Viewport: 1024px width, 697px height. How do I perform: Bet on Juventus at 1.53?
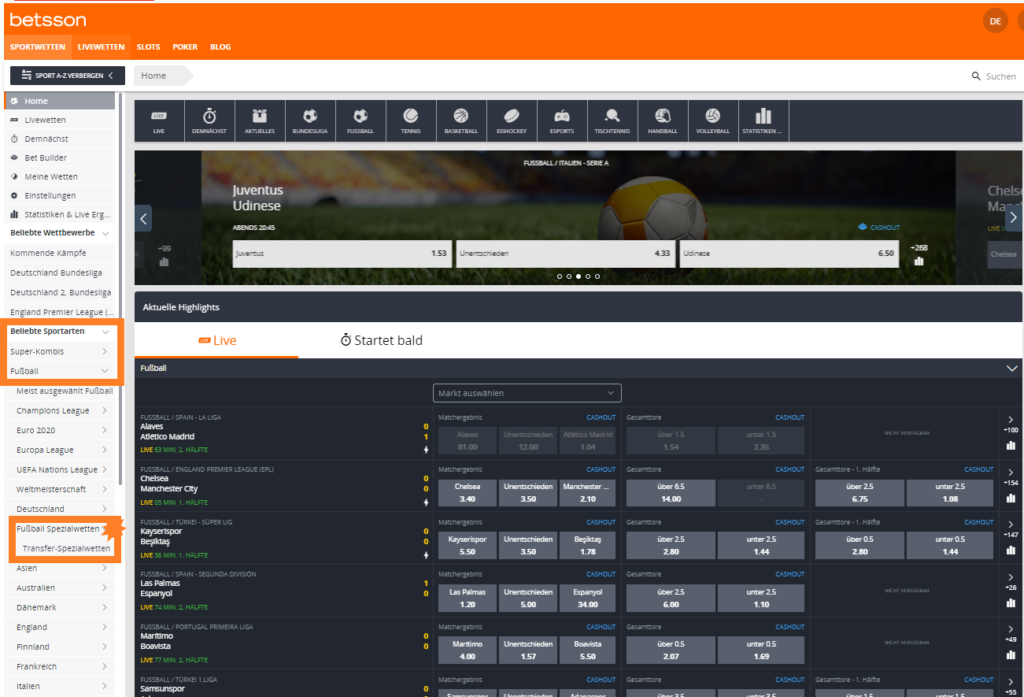point(341,253)
